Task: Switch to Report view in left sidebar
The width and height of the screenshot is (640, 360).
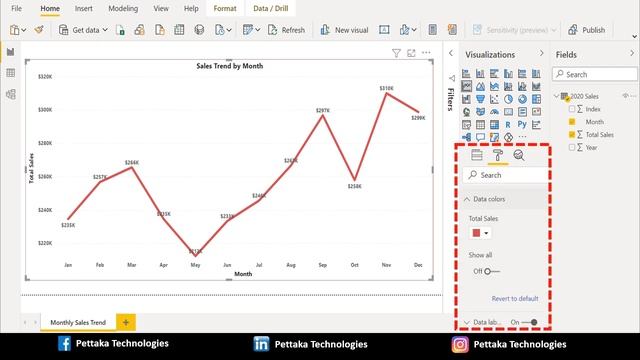Action: tap(11, 52)
